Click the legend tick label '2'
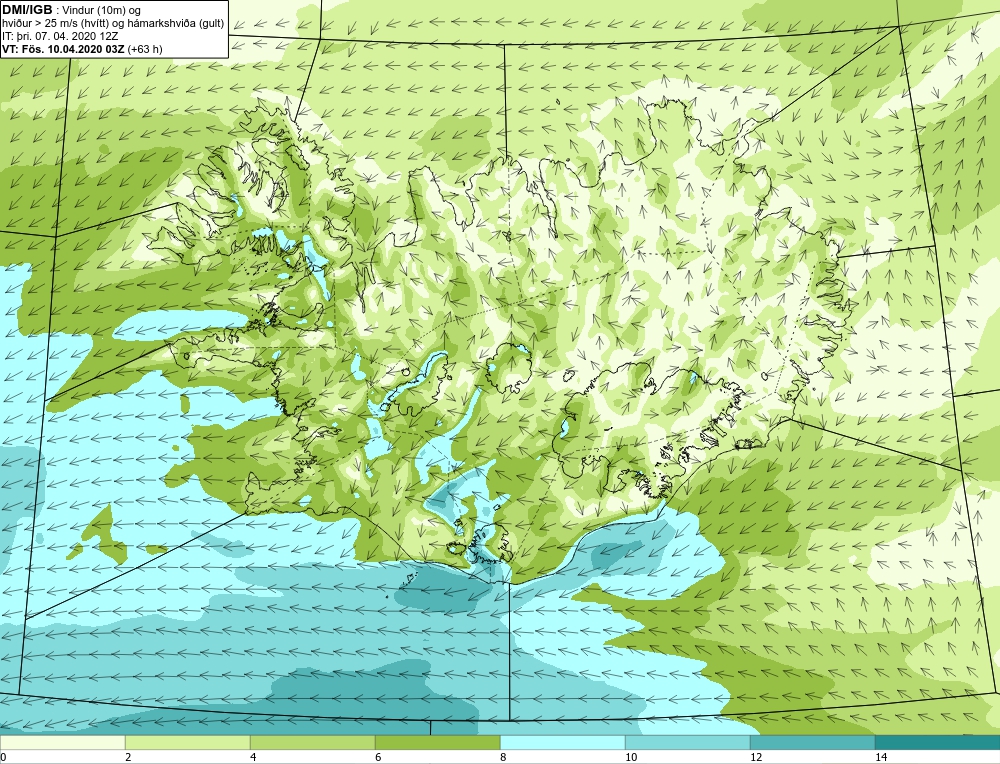1000x764 pixels. point(128,757)
